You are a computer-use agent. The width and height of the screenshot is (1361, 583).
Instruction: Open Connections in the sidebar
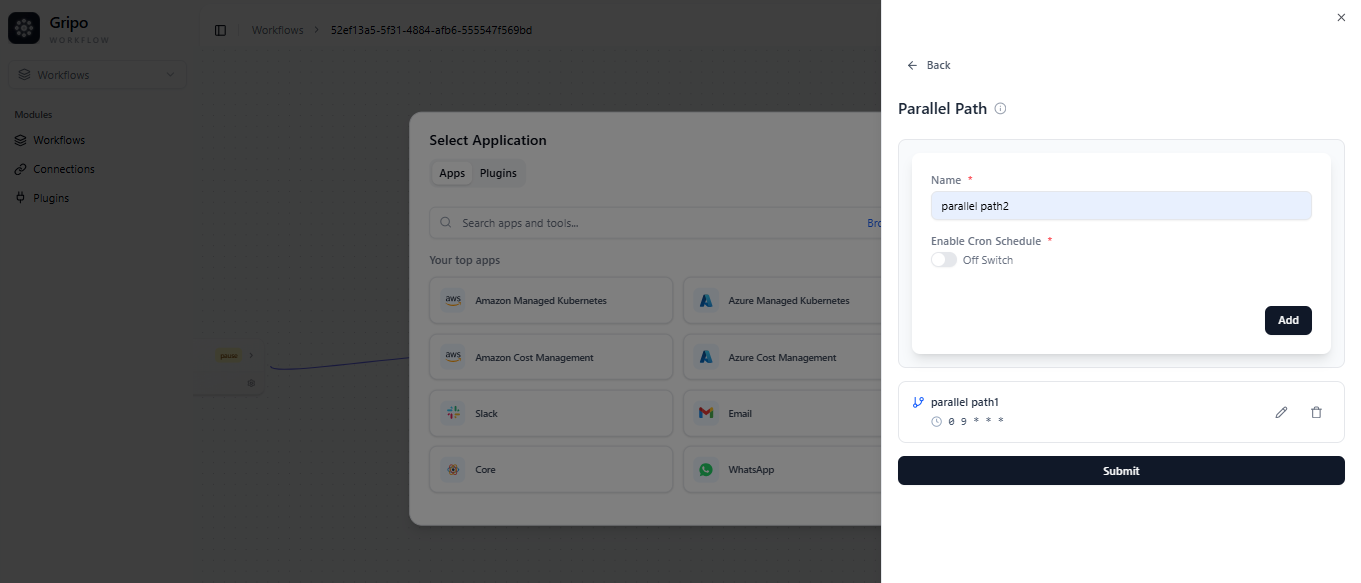[x=64, y=169]
